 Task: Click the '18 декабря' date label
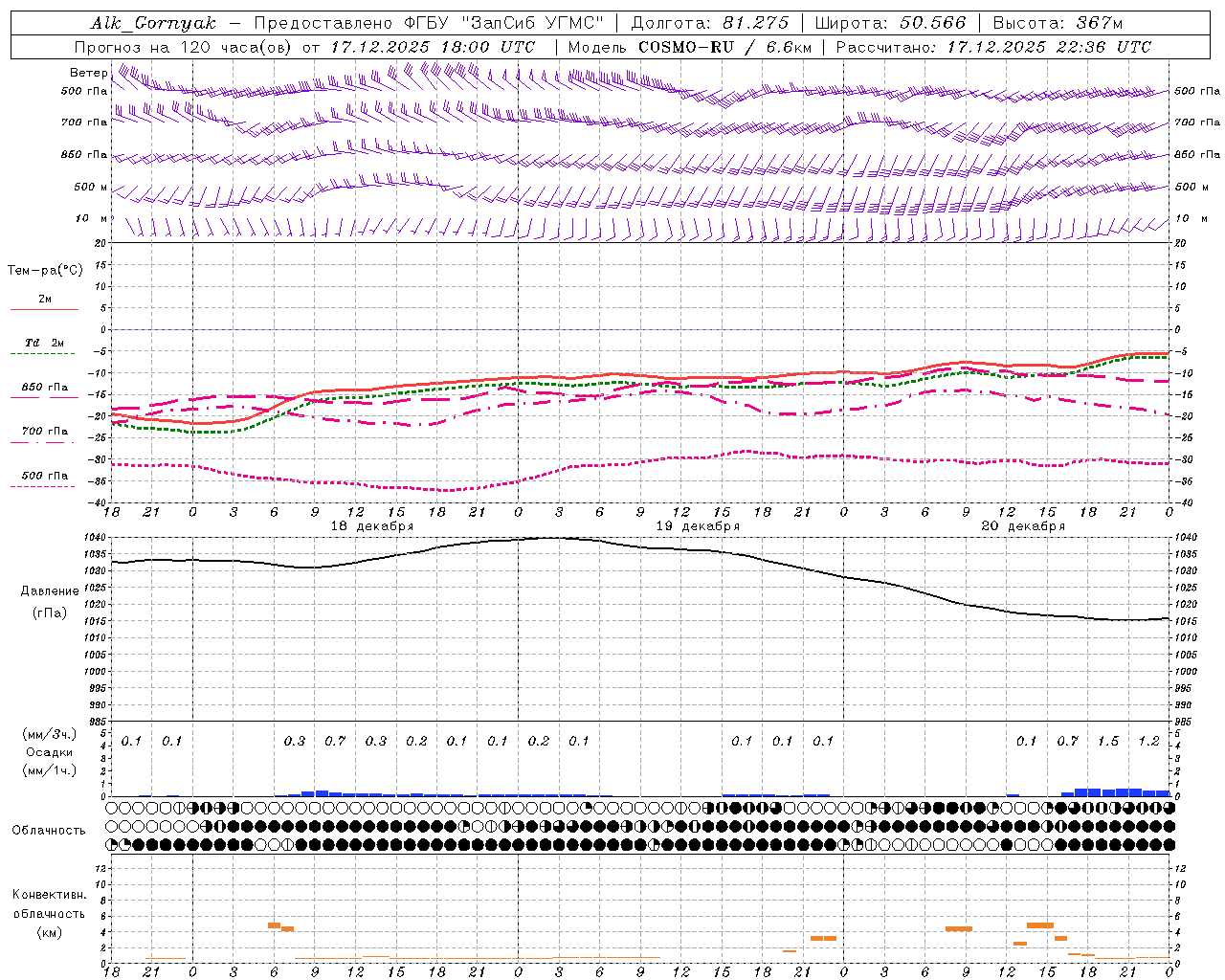(371, 526)
